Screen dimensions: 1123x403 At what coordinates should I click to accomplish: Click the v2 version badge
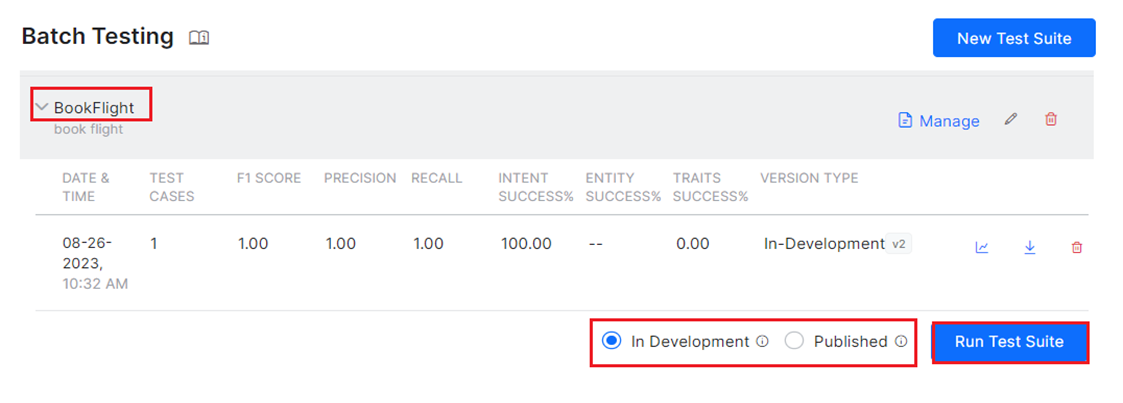coord(898,244)
